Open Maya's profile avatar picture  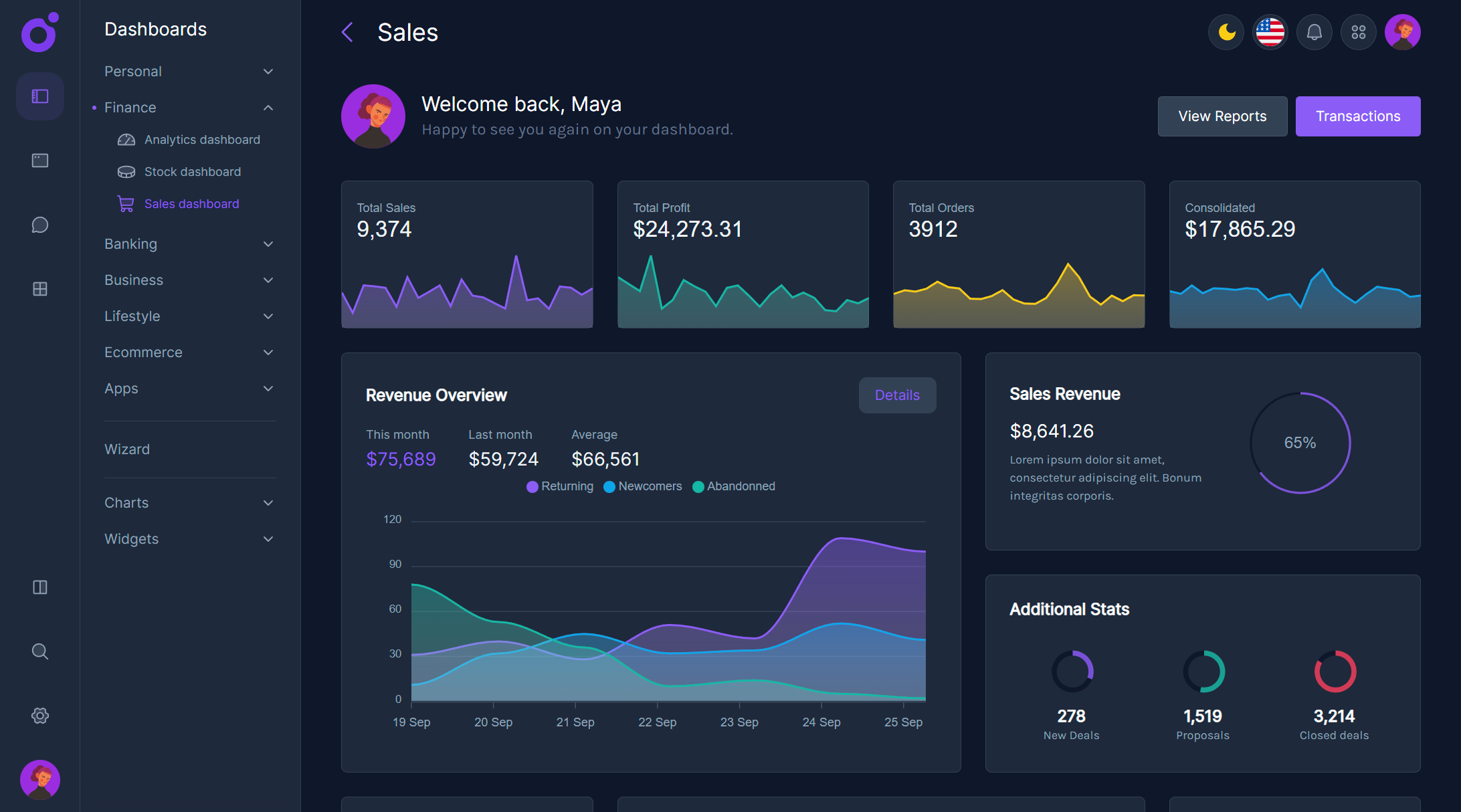point(1403,31)
